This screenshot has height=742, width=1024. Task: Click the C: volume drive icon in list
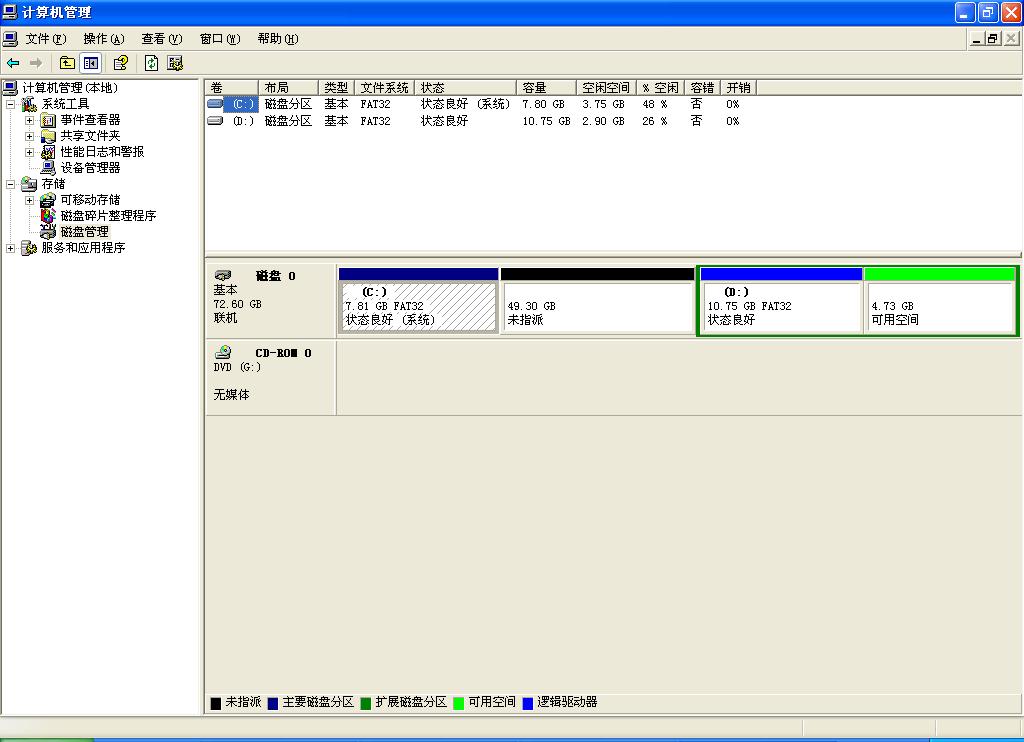tap(215, 104)
